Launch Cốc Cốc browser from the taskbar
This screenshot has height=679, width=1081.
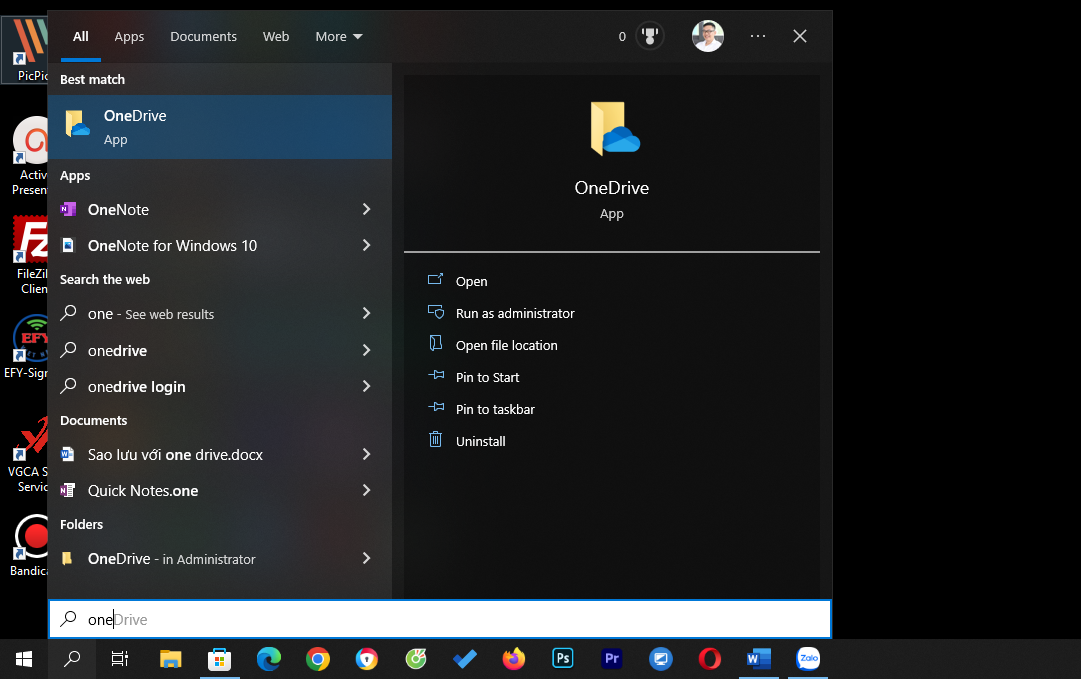(416, 659)
